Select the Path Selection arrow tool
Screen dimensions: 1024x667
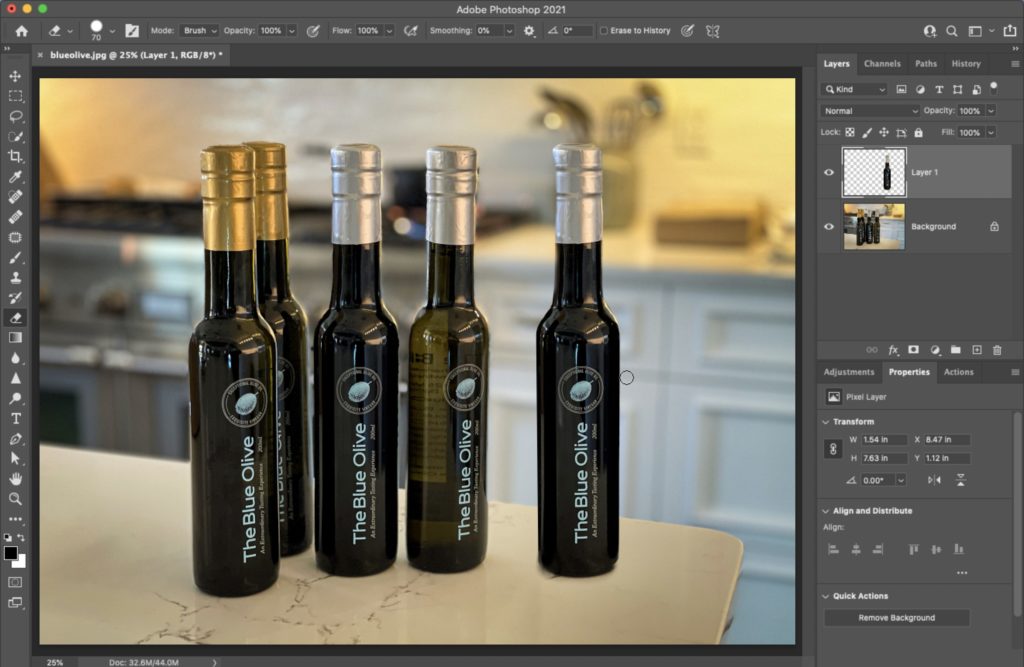(15, 459)
